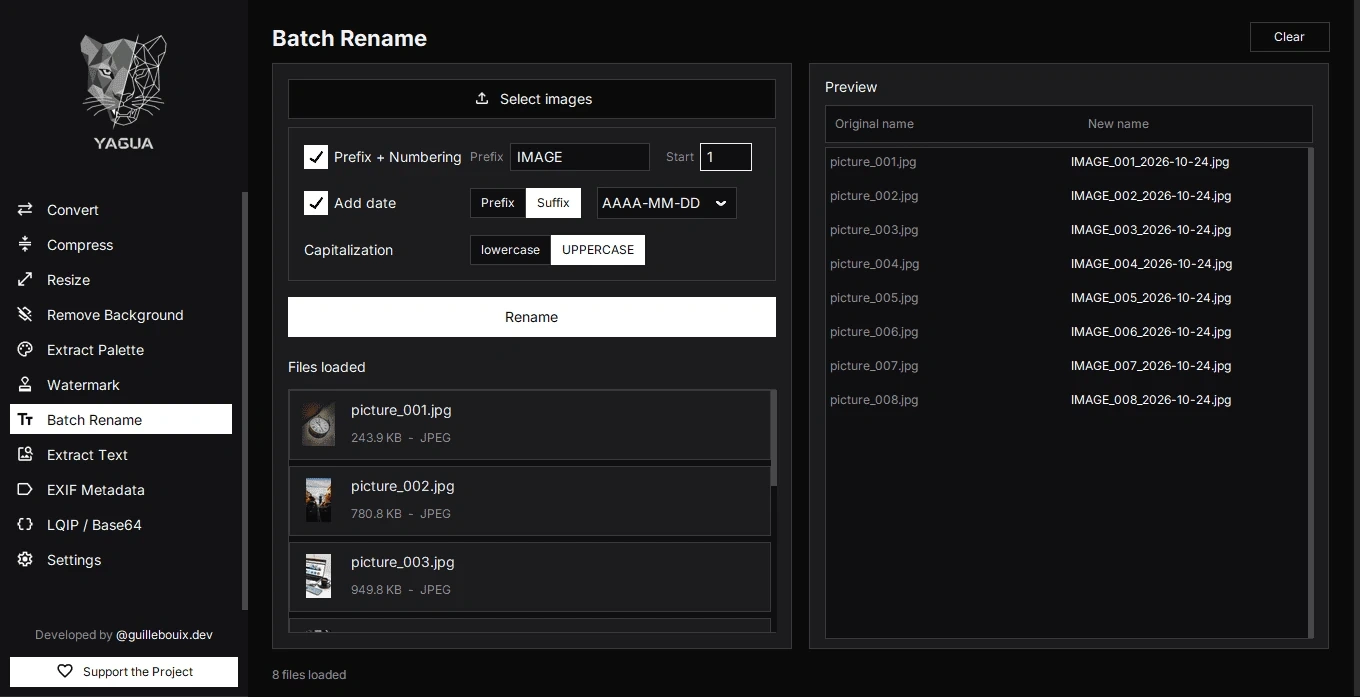Switch to Extract Palette
The image size is (1360, 697).
[121, 350]
